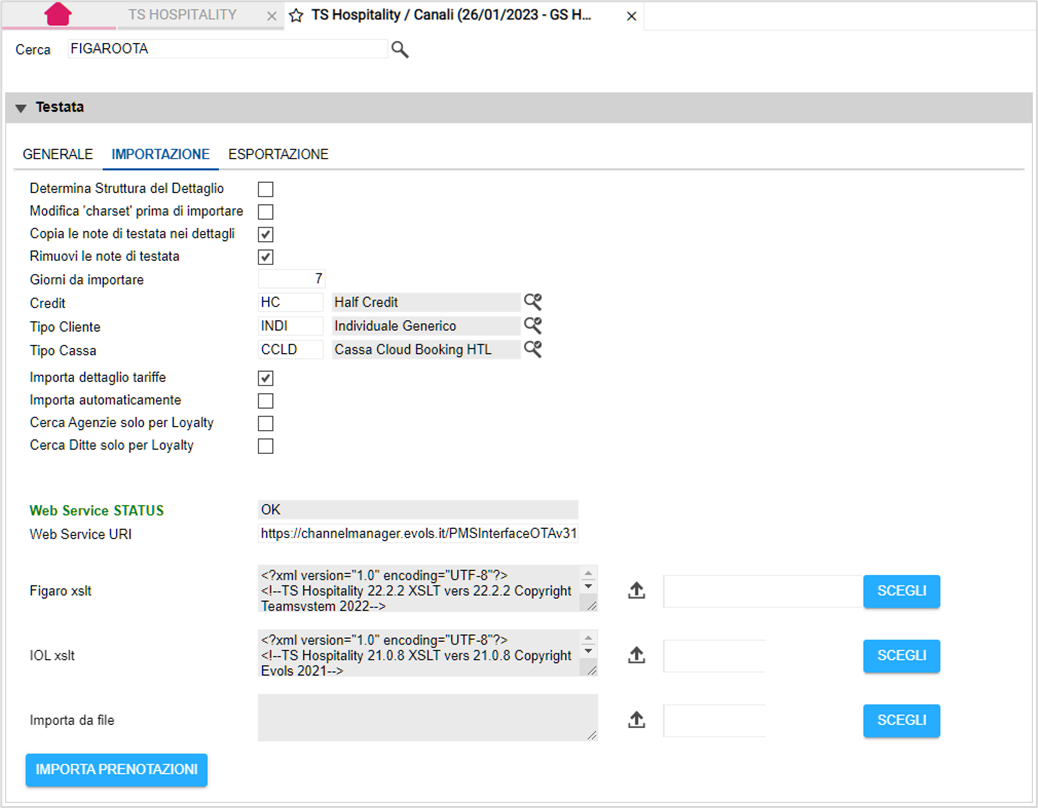Screen dimensions: 1038x808
Task: Click the Cerca search field with FIGAROOTA
Action: (x=228, y=49)
